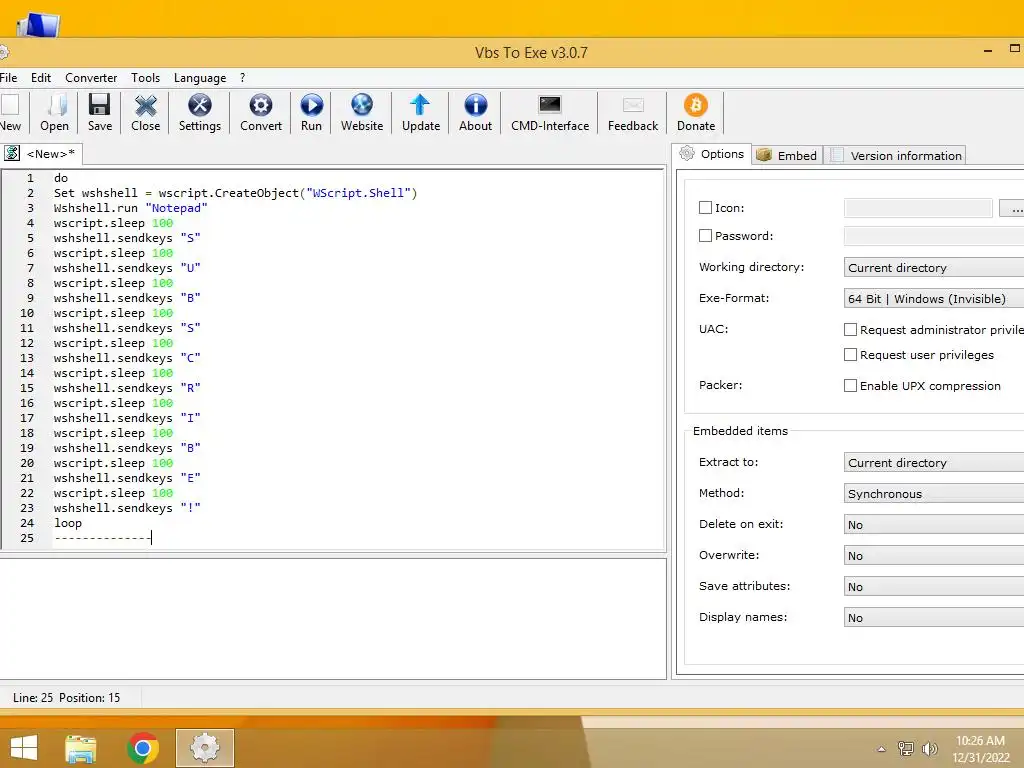
Task: Select the Options tab
Action: click(x=712, y=154)
